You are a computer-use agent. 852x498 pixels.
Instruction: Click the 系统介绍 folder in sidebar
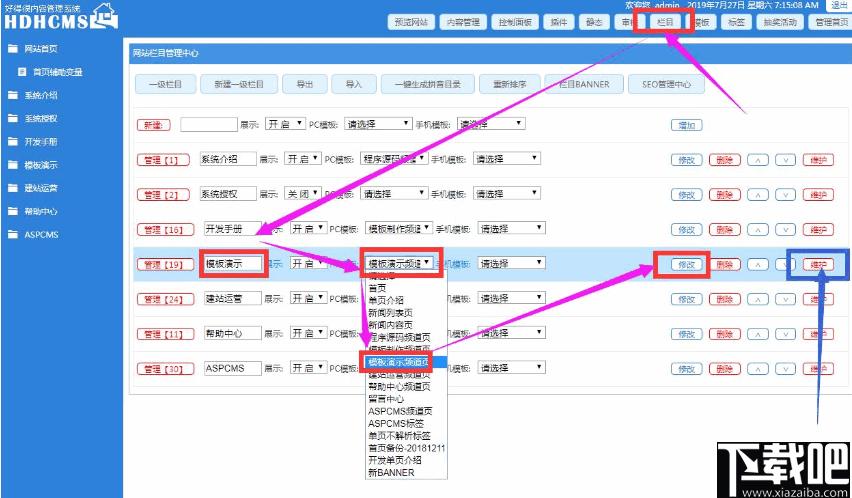point(40,95)
